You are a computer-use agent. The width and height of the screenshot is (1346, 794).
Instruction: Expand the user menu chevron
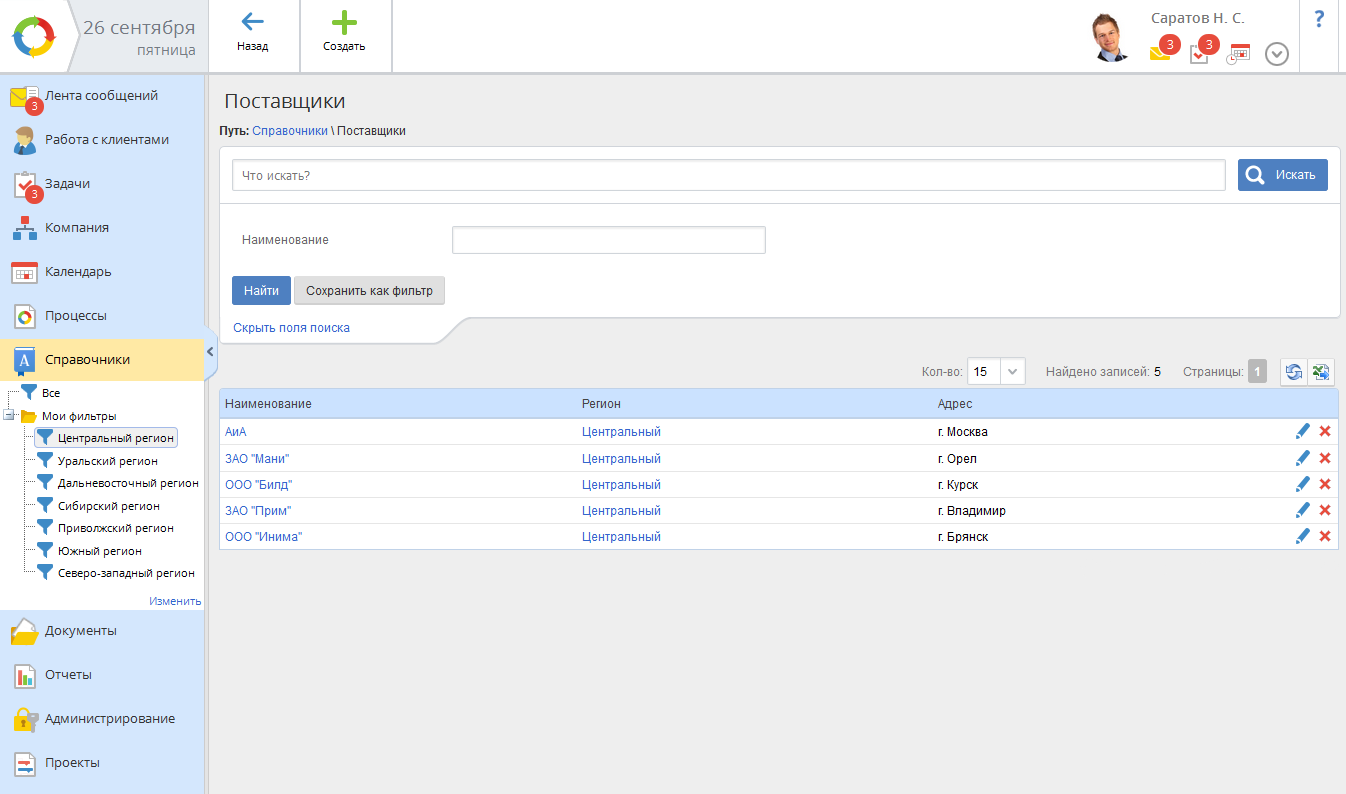tap(1276, 54)
